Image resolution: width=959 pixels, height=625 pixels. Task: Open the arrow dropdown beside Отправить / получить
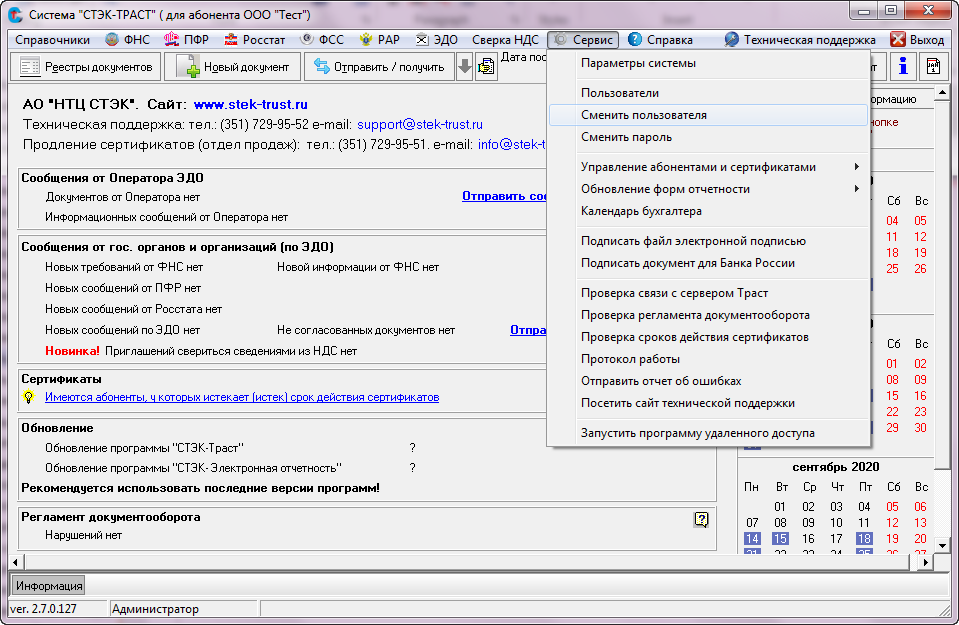pos(465,67)
